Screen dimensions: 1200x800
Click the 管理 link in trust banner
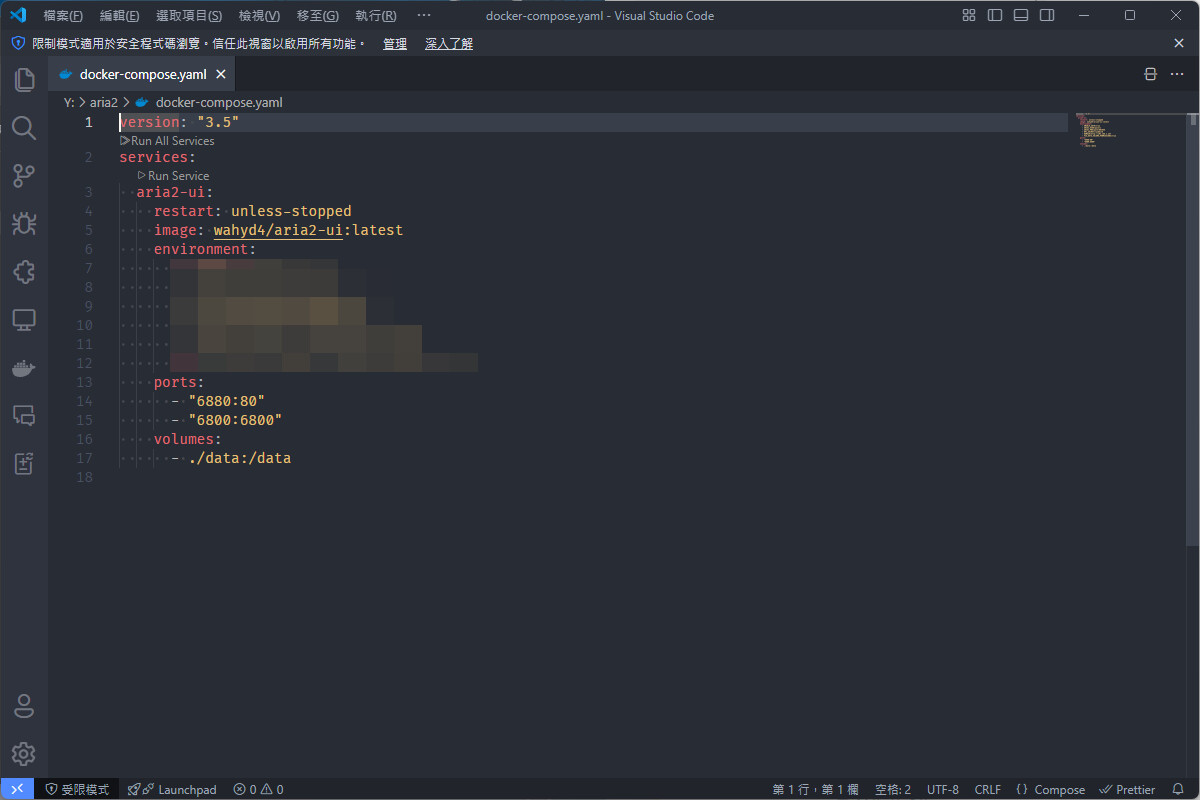point(395,44)
